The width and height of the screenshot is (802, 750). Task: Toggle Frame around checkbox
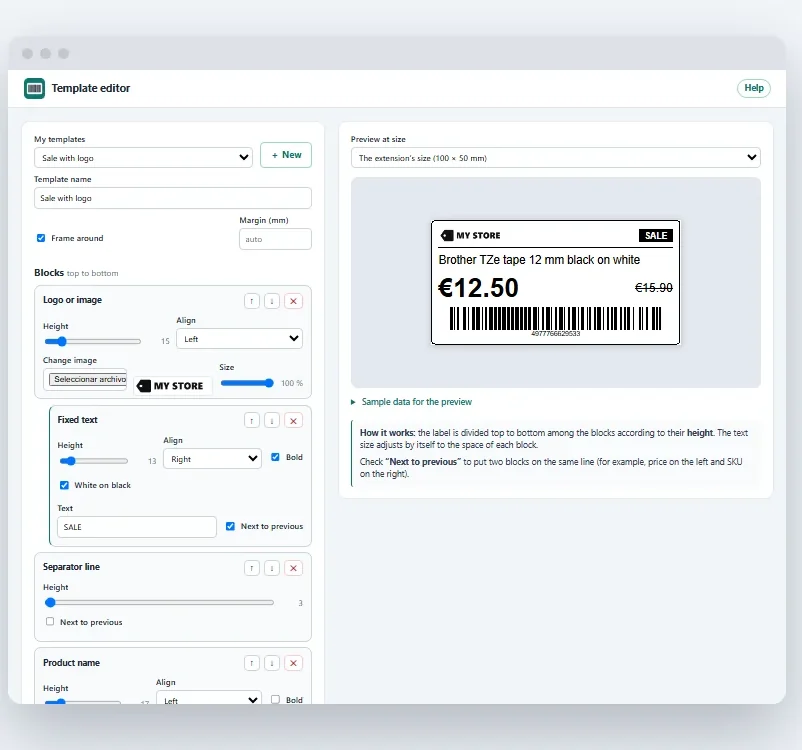tap(41, 238)
